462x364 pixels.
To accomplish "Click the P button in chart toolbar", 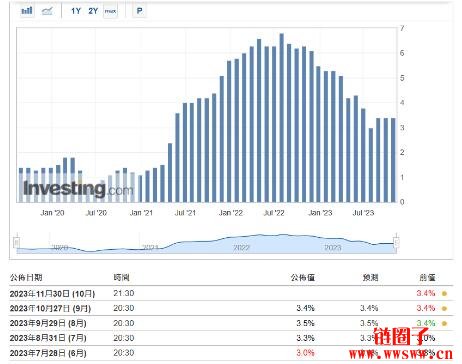I will (x=139, y=11).
